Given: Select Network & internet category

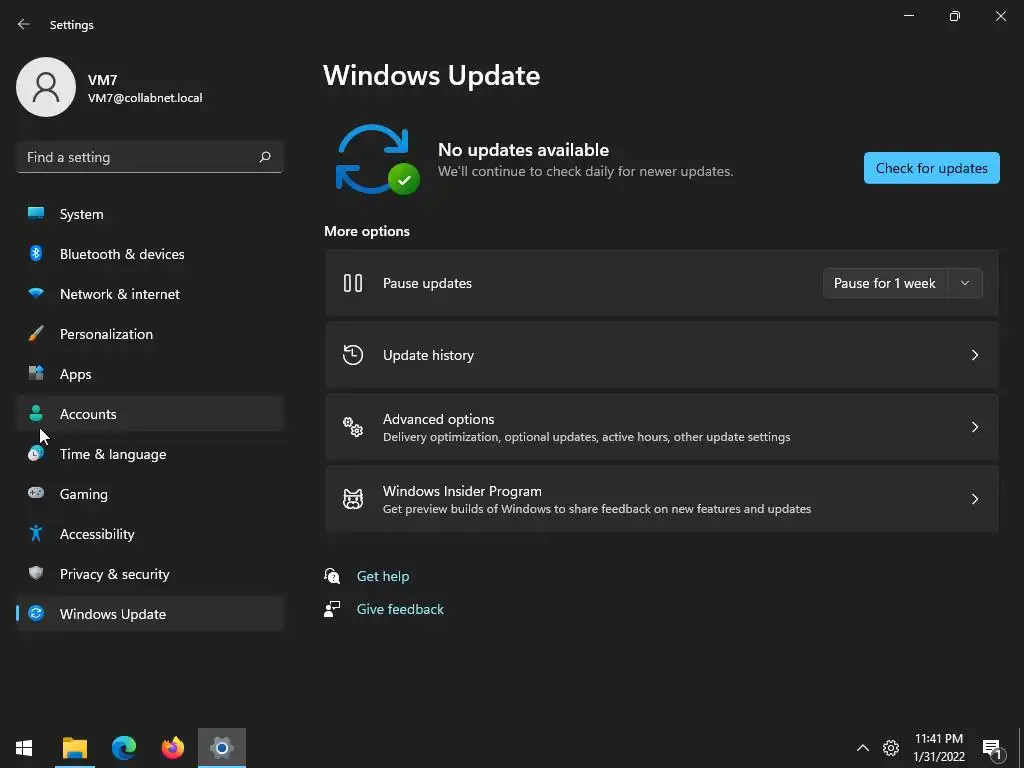Looking at the screenshot, I should 150,294.
